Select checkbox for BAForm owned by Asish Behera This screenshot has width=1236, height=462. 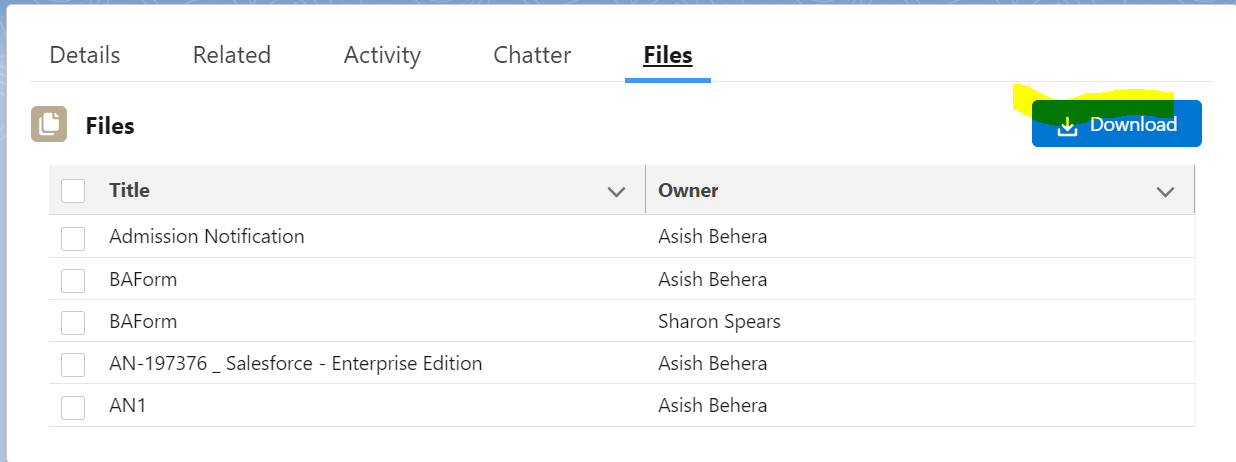(73, 280)
